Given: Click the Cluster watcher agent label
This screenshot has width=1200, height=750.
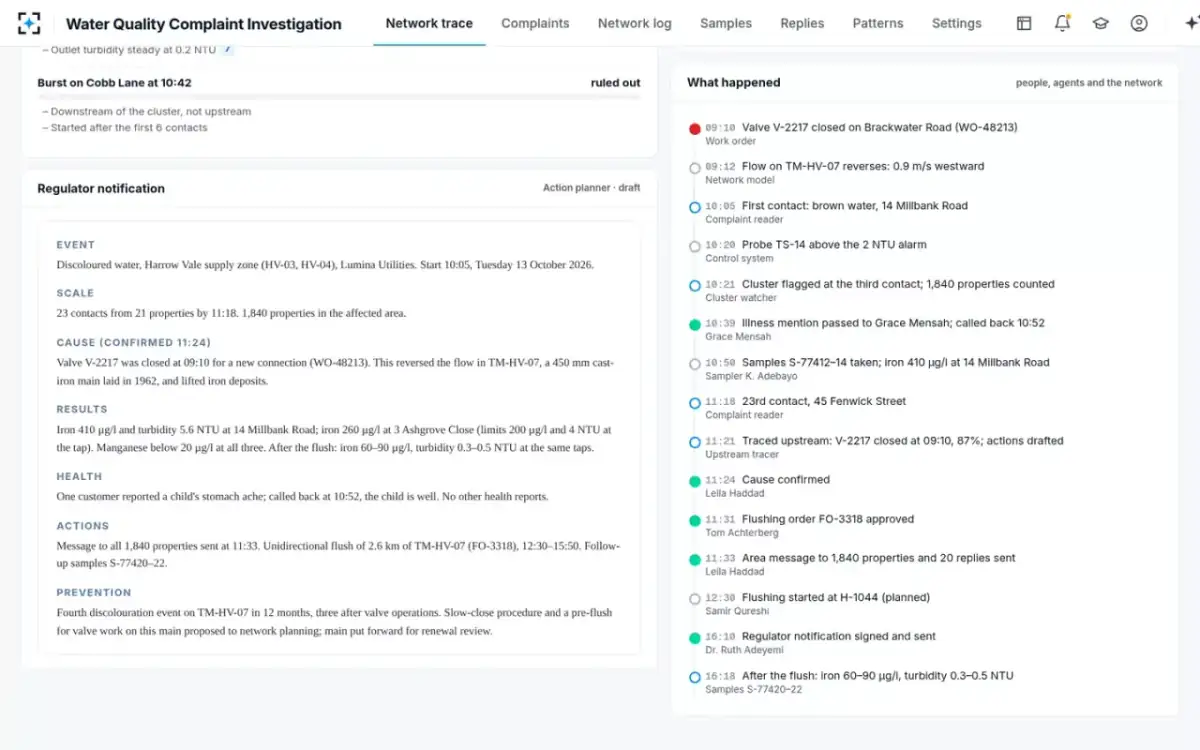Looking at the screenshot, I should pos(741,298).
